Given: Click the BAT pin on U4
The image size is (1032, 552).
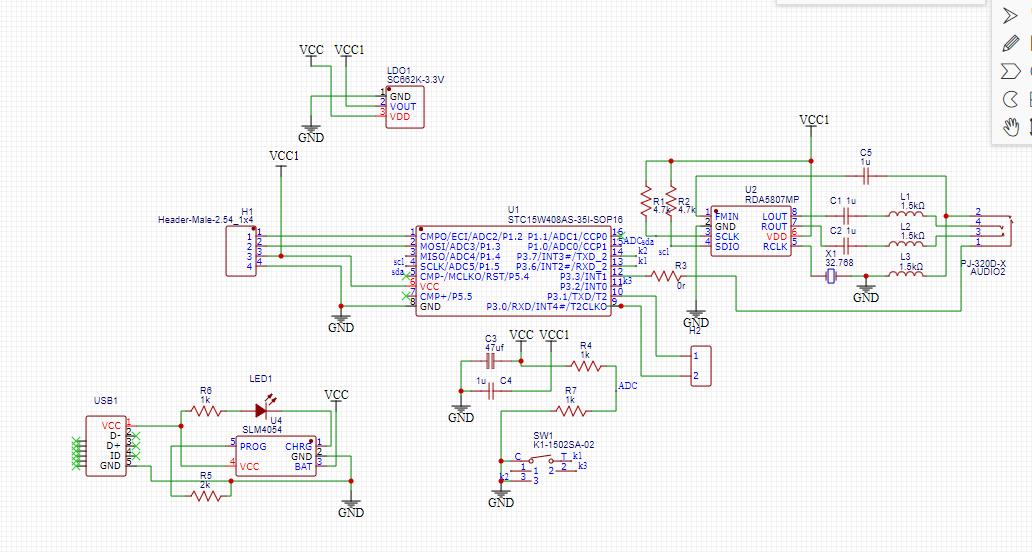Looking at the screenshot, I should [x=303, y=466].
